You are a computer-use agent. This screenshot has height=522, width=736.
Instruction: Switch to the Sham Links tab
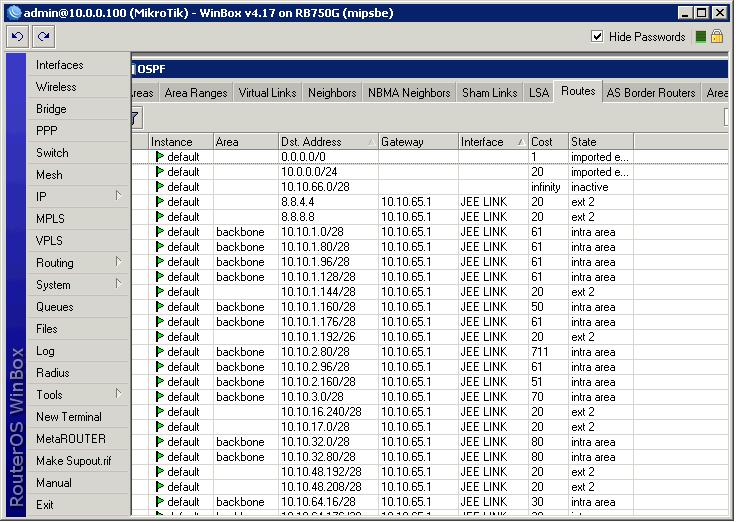(490, 93)
